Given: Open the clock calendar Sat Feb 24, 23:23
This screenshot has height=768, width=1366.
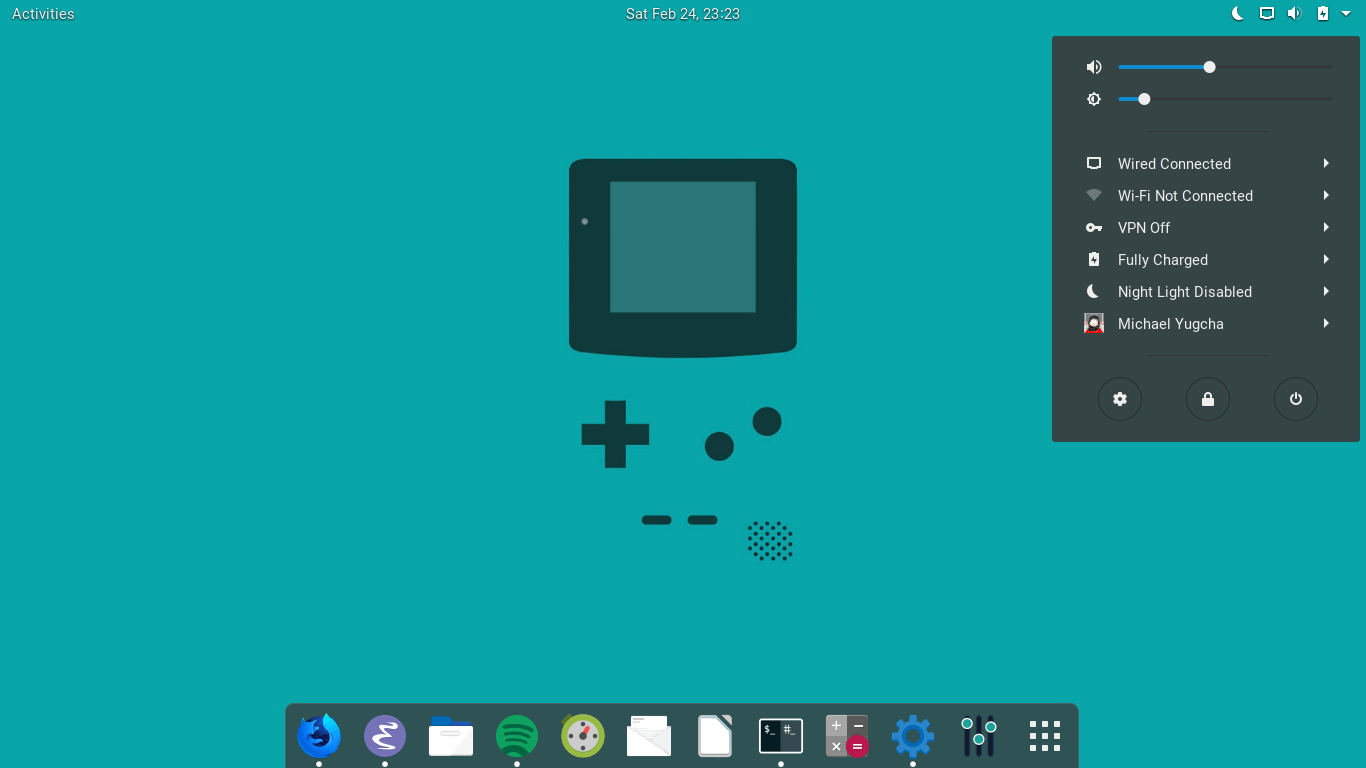Looking at the screenshot, I should pos(683,13).
